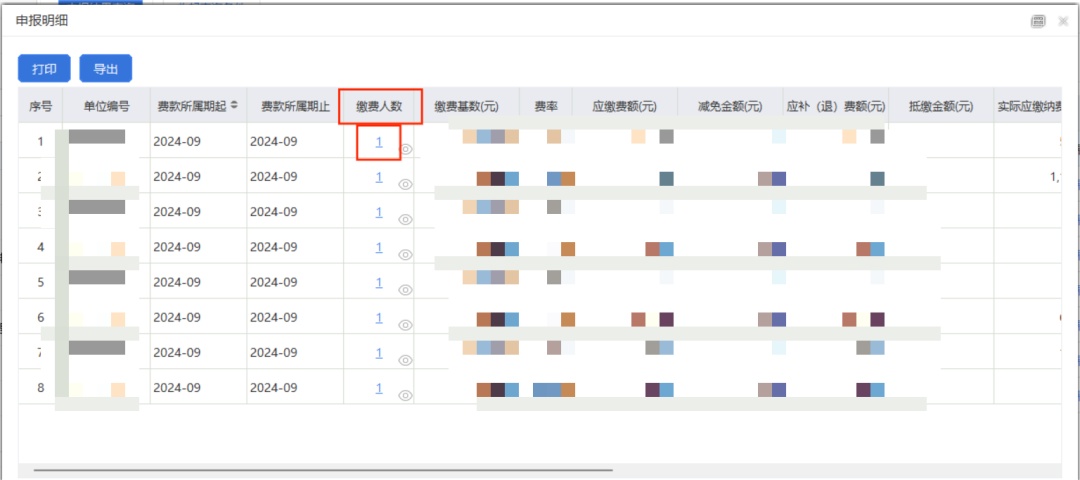Click the 应补（退）费额(元) column header

tap(835, 106)
